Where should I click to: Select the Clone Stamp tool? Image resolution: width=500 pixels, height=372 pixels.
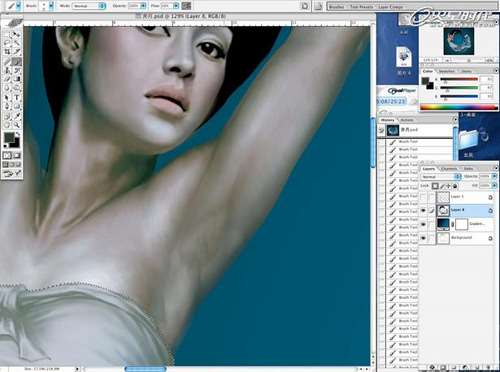click(7, 70)
